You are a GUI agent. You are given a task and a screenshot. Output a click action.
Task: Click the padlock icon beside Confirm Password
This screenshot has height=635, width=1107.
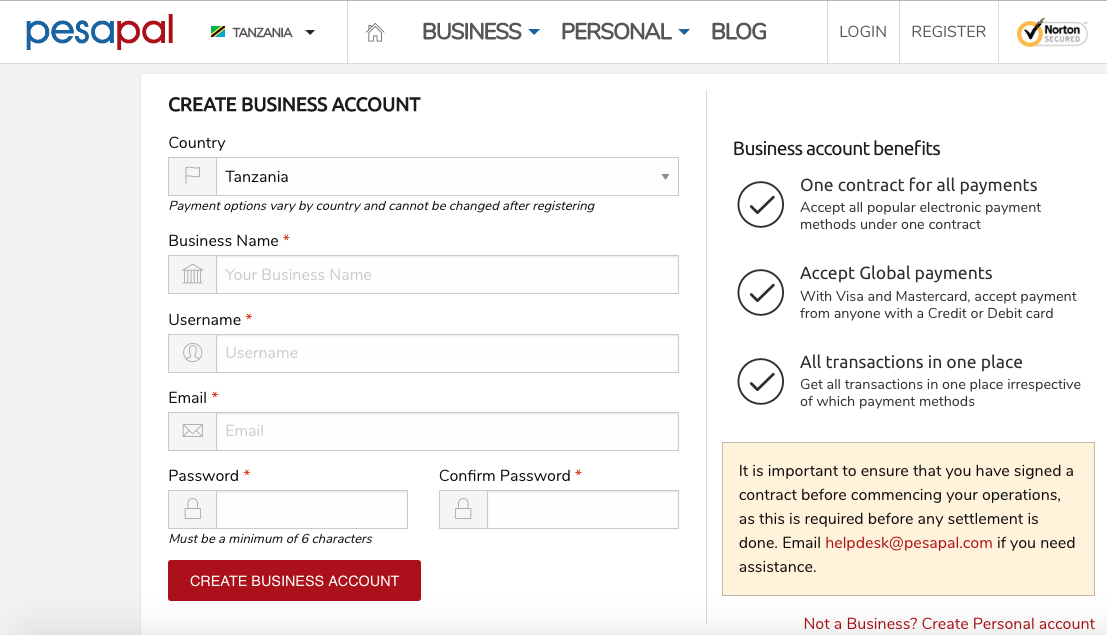463,509
